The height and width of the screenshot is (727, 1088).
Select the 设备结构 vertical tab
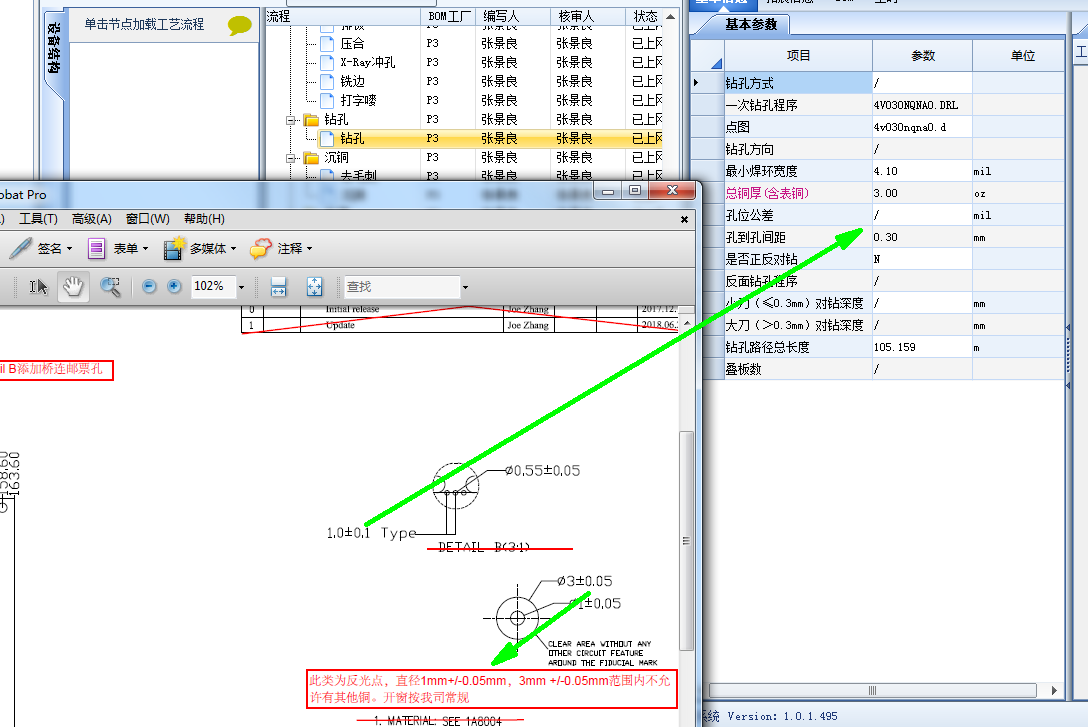55,49
